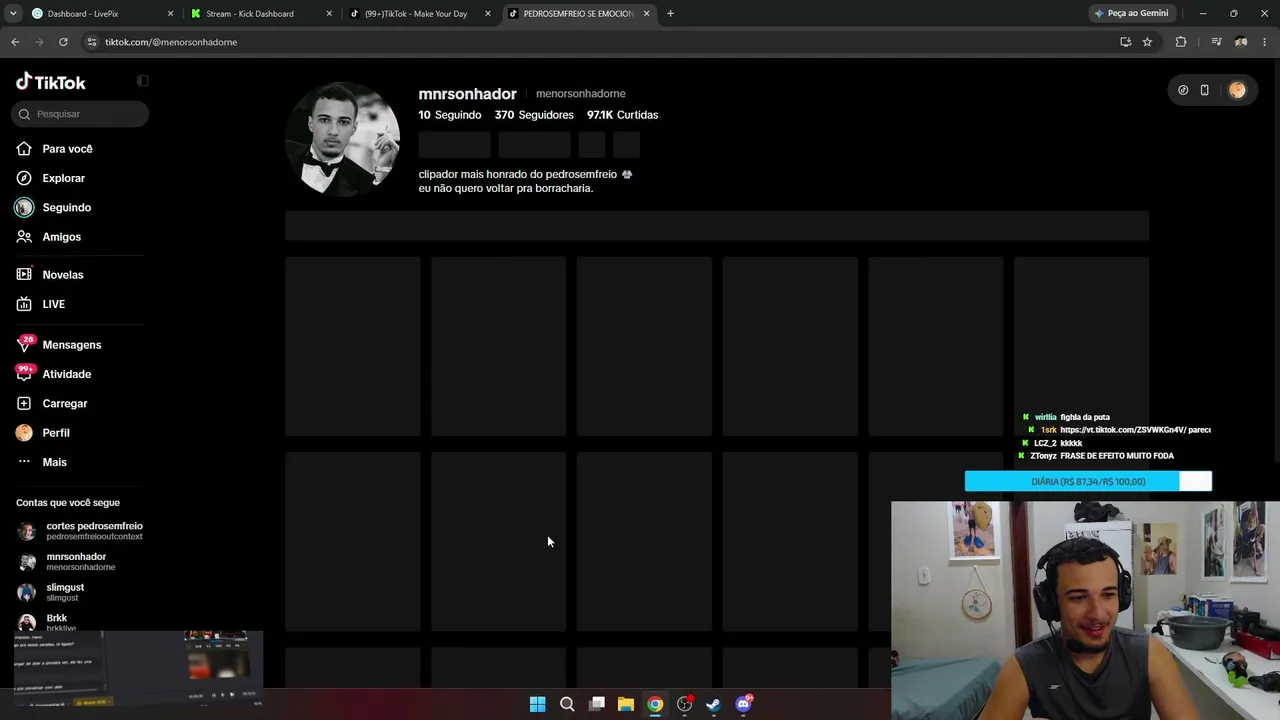View the 370 Seguidores list
1280x720 pixels.
[534, 115]
